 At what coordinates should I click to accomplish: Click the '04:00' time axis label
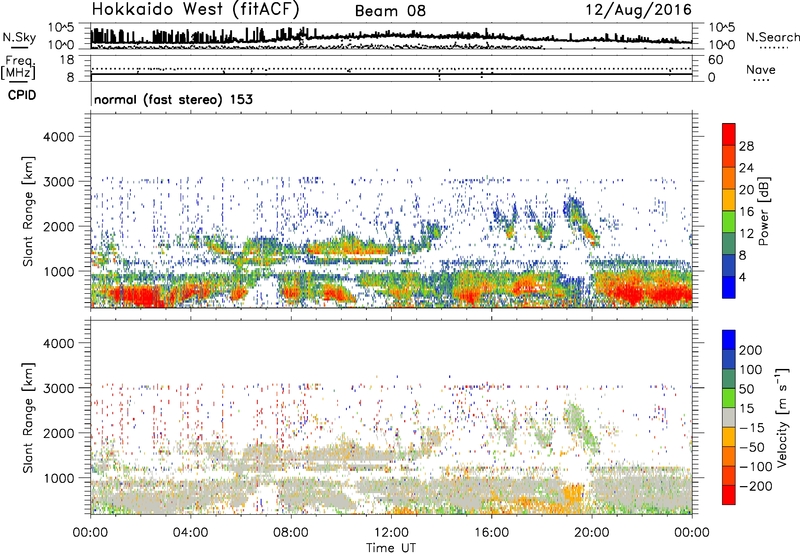click(x=190, y=533)
